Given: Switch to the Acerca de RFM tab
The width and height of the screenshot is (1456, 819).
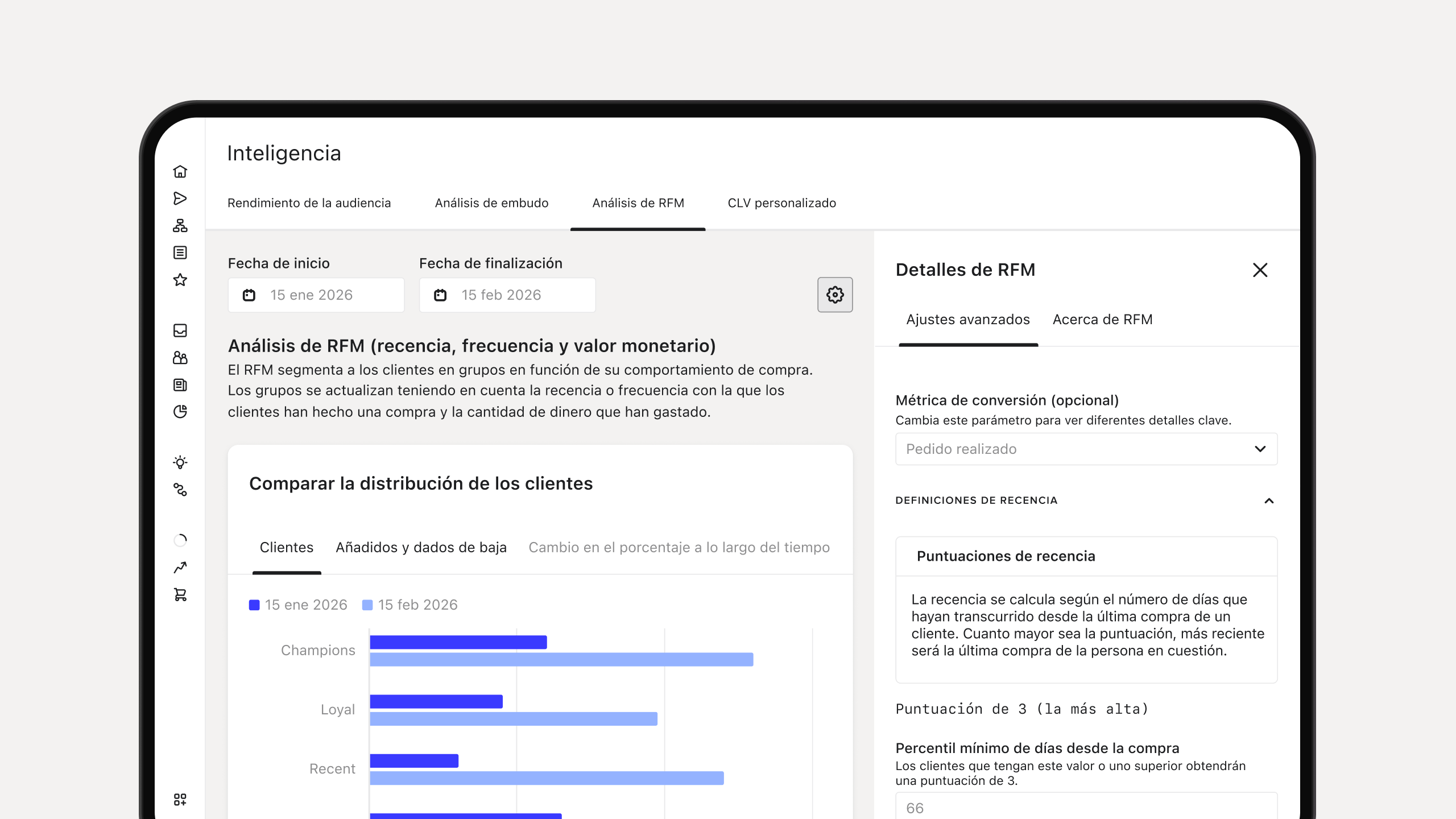Looking at the screenshot, I should tap(1102, 320).
